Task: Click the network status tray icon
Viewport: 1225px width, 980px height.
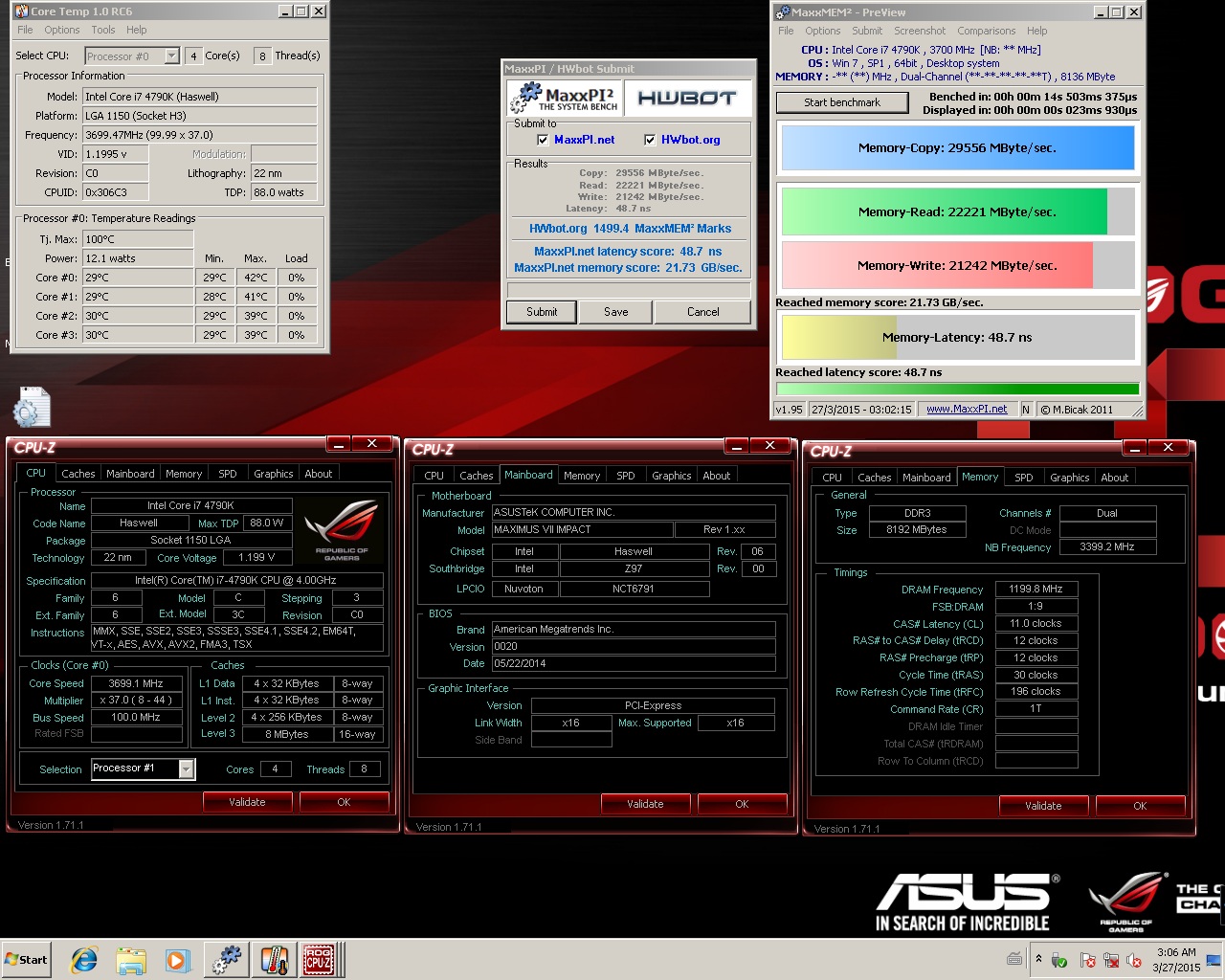Action: pos(1111,960)
